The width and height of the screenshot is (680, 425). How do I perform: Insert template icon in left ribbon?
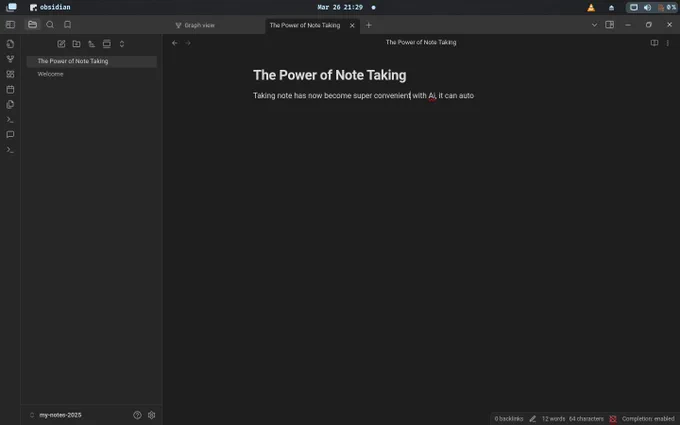tap(10, 105)
